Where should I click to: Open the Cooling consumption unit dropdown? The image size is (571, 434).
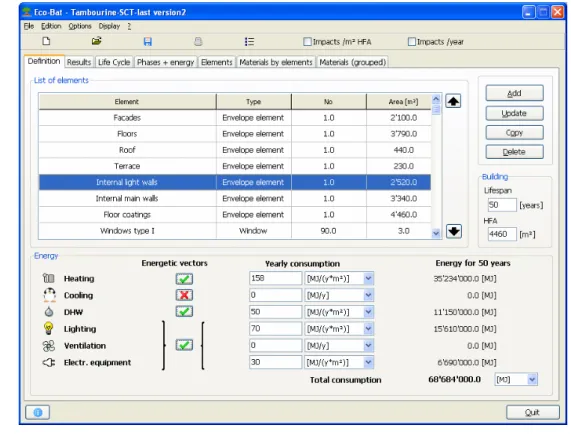click(368, 295)
